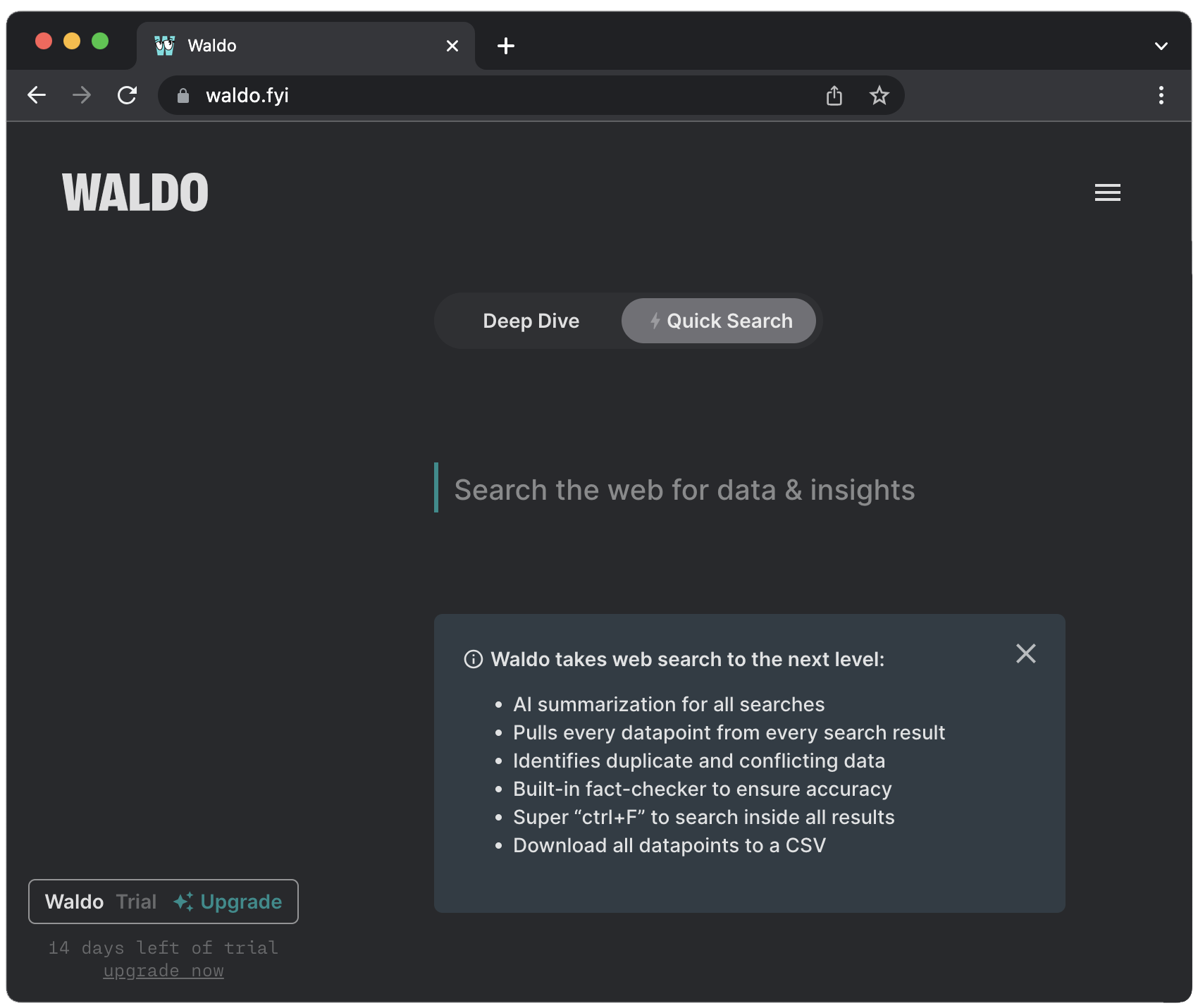Maximize window with green button
This screenshot has height=1008, width=1198.
tap(100, 41)
